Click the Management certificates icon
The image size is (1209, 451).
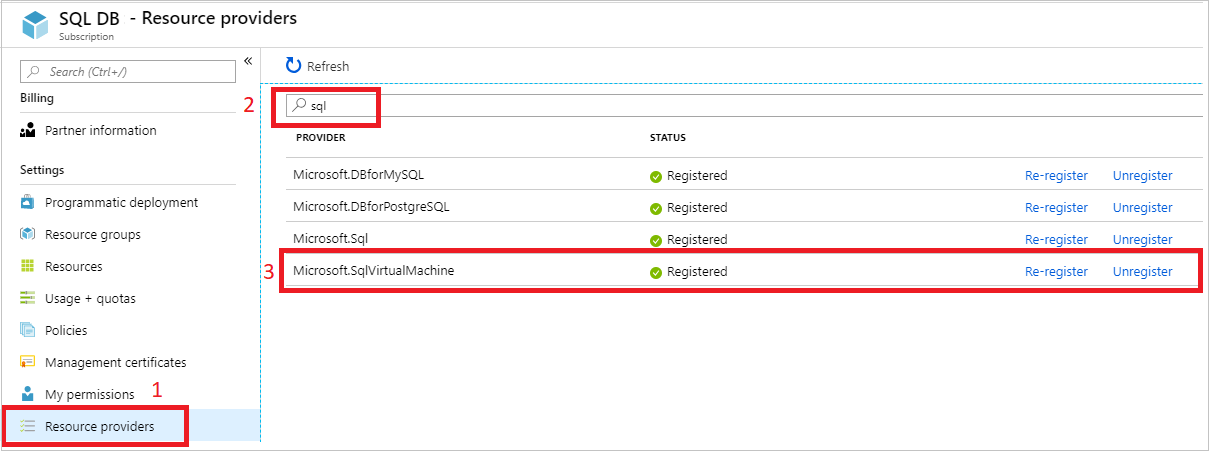(28, 363)
